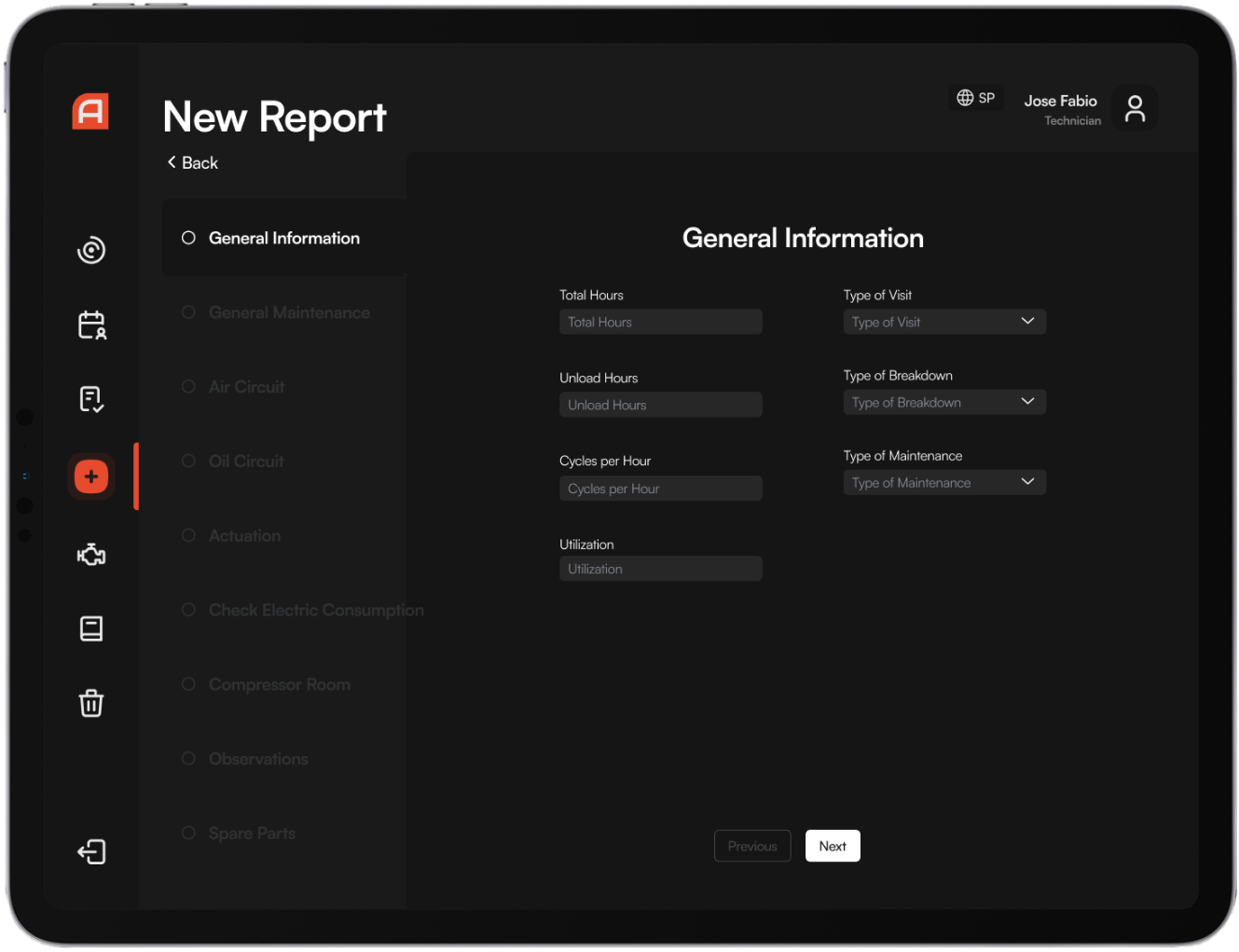Open the Type of Maintenance dropdown
Screen dimensions: 1239x952
[944, 482]
